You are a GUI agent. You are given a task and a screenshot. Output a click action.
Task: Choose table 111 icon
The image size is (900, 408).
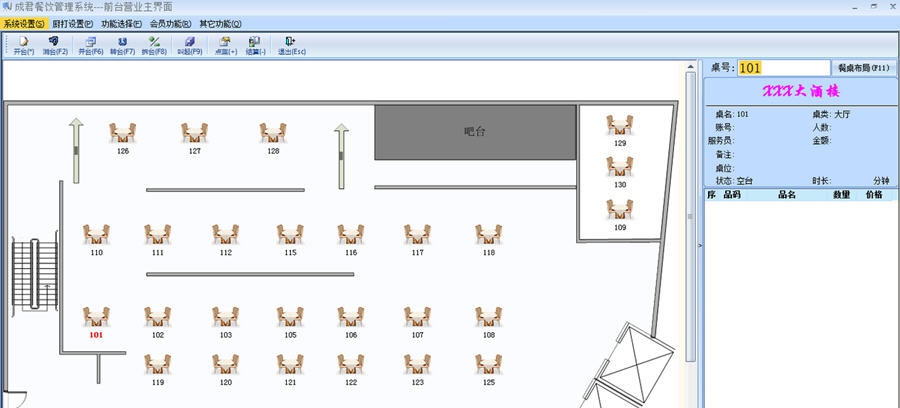point(158,234)
